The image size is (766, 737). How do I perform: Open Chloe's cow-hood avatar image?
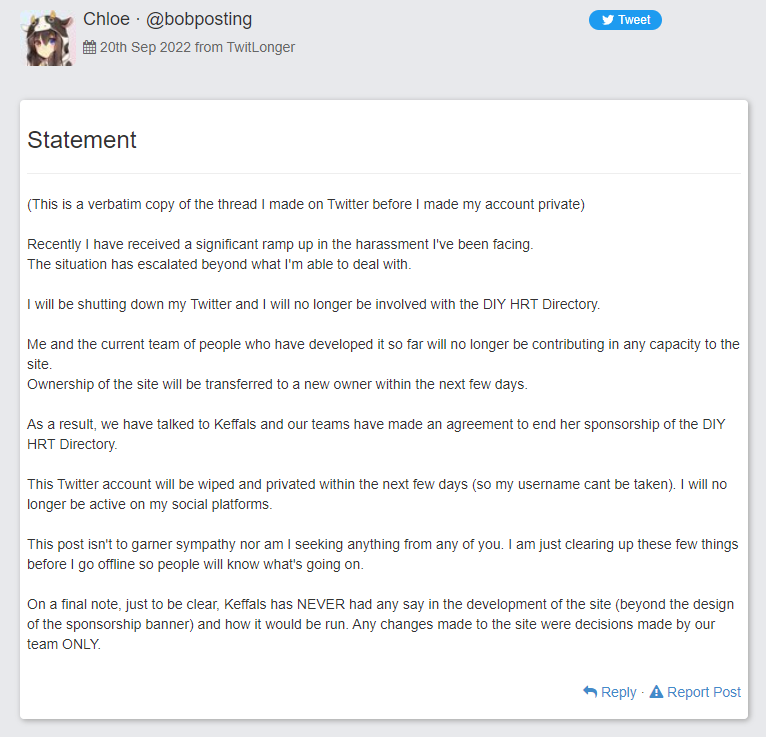point(48,38)
